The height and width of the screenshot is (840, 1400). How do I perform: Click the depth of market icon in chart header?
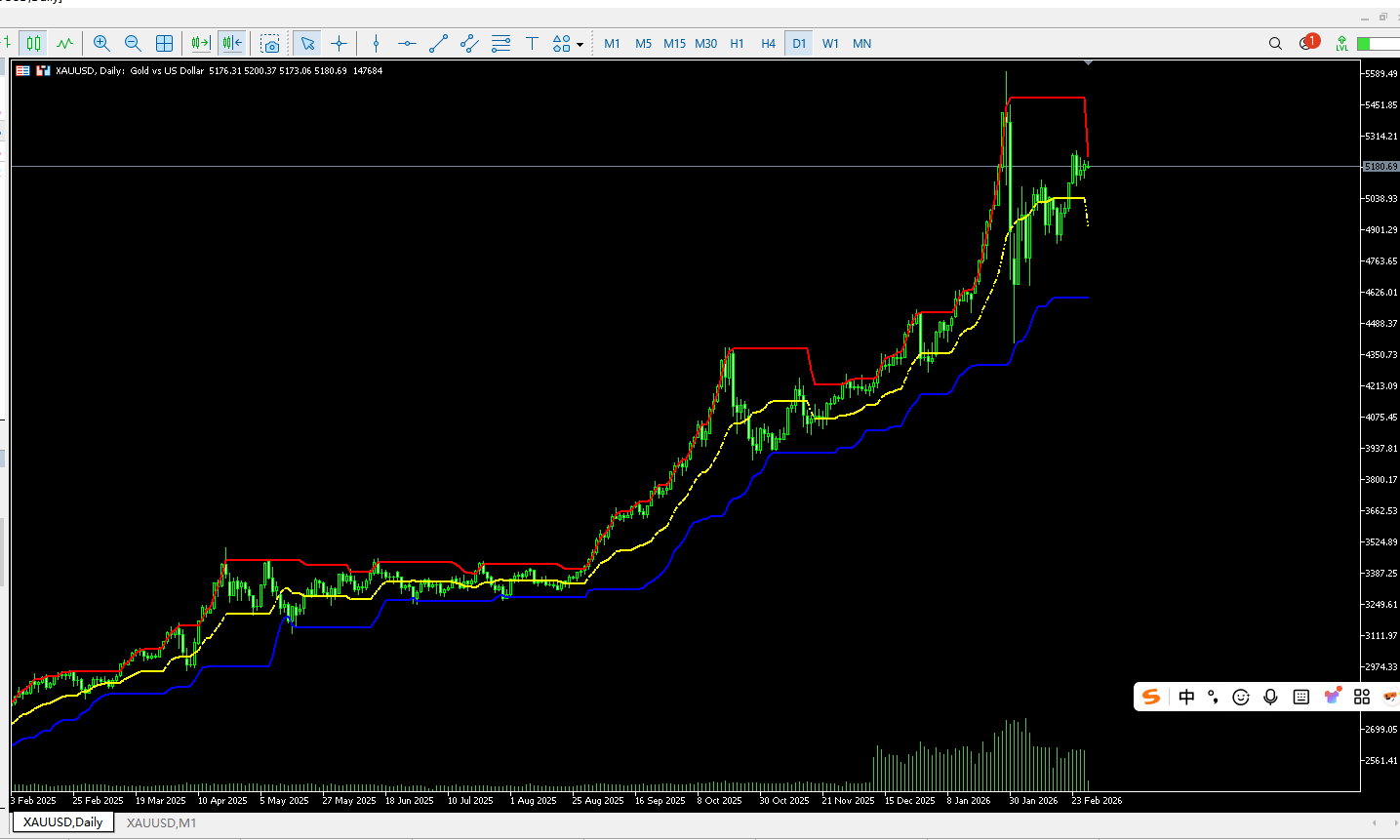(x=22, y=70)
